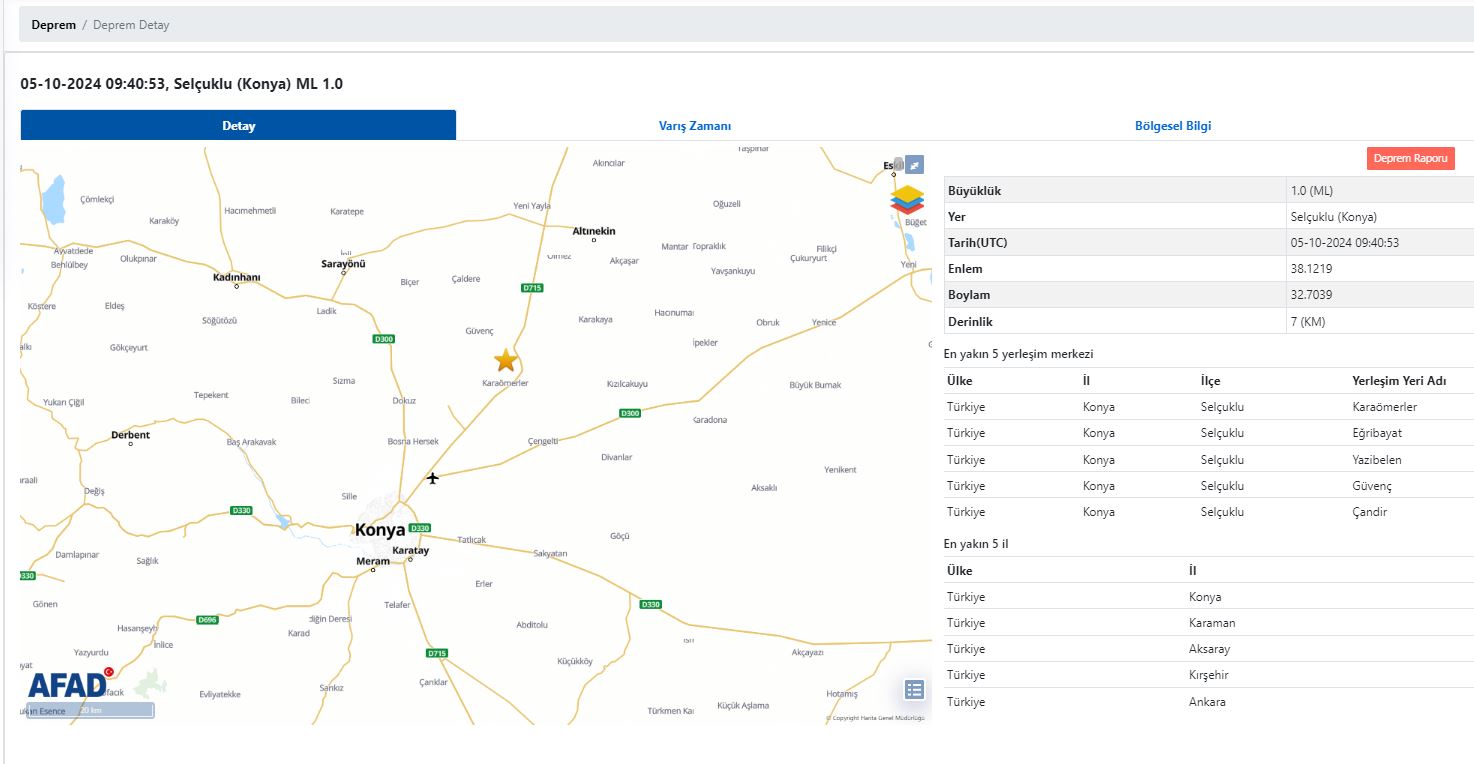
Task: Open the map layers stack icon
Action: [907, 199]
